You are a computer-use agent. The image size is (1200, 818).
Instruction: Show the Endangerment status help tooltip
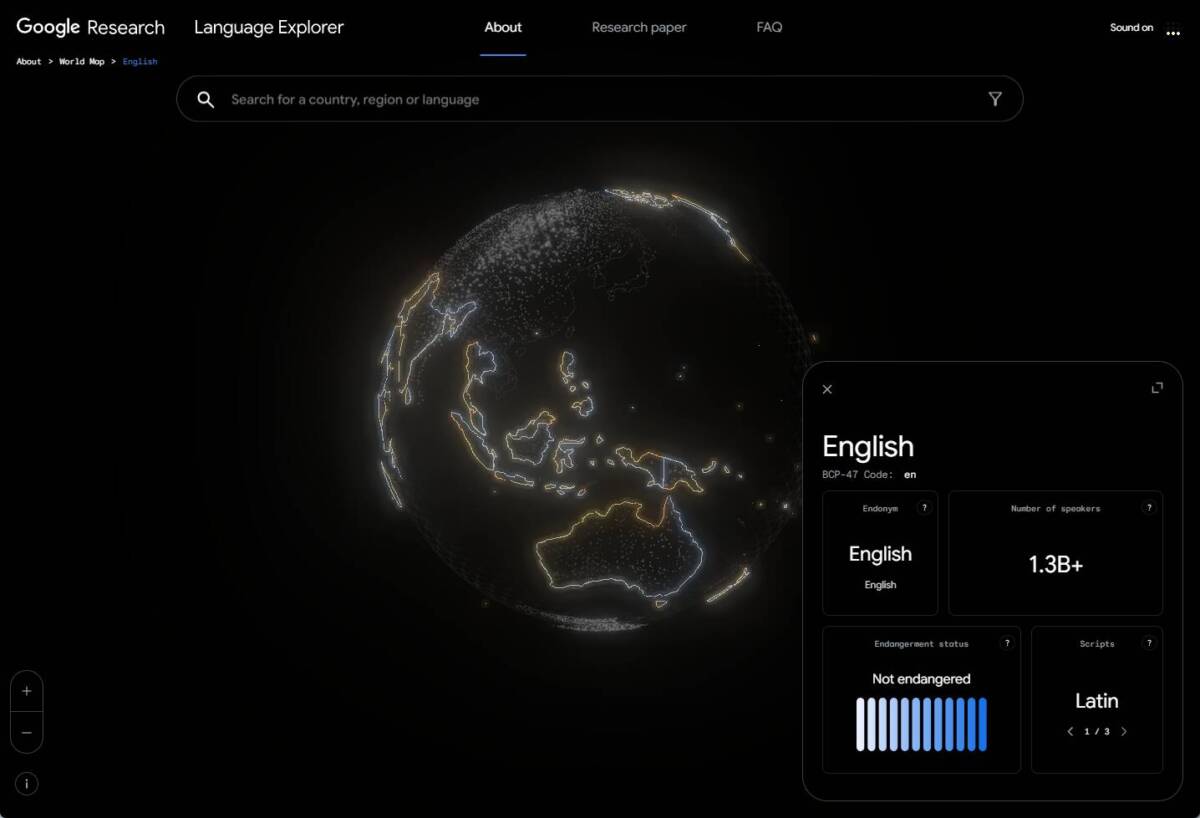(1007, 643)
